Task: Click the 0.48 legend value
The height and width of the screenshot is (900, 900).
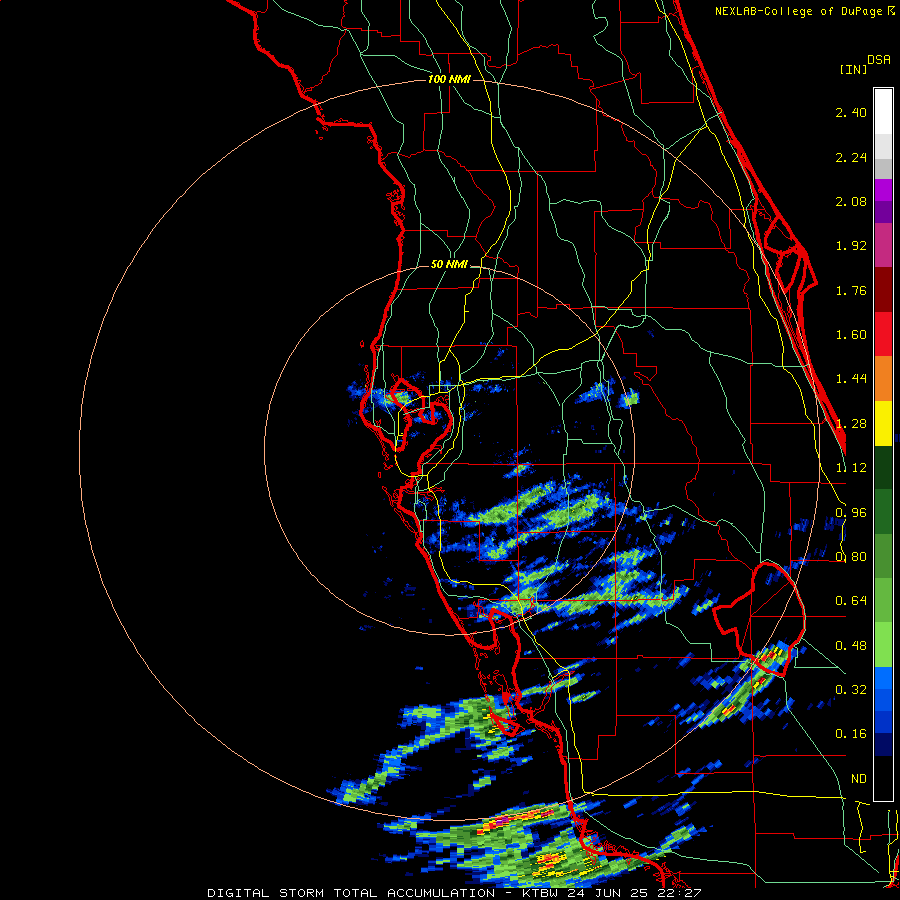Action: coord(851,646)
